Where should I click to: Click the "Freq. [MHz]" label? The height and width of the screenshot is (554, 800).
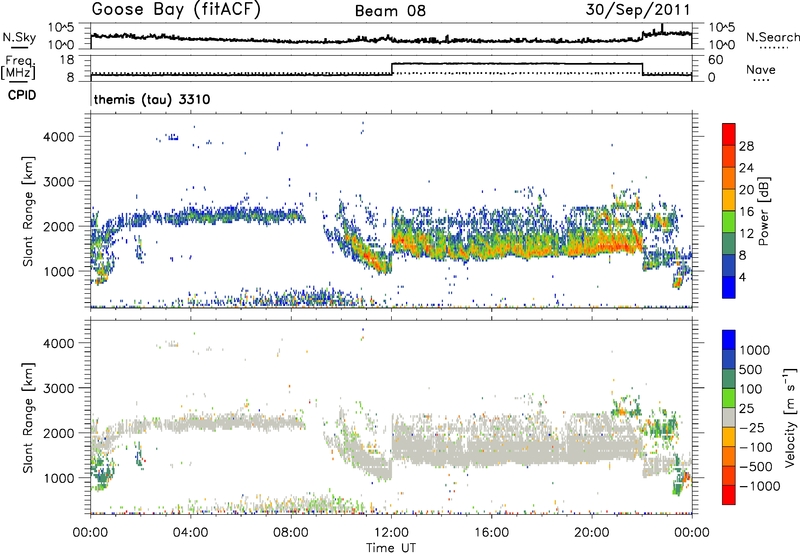19,67
